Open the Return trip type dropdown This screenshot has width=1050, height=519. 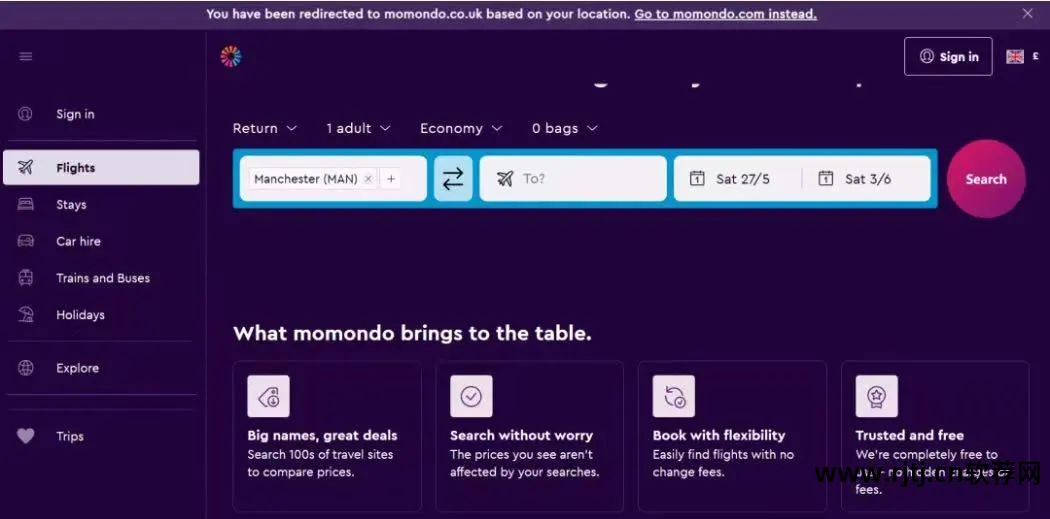(x=265, y=128)
